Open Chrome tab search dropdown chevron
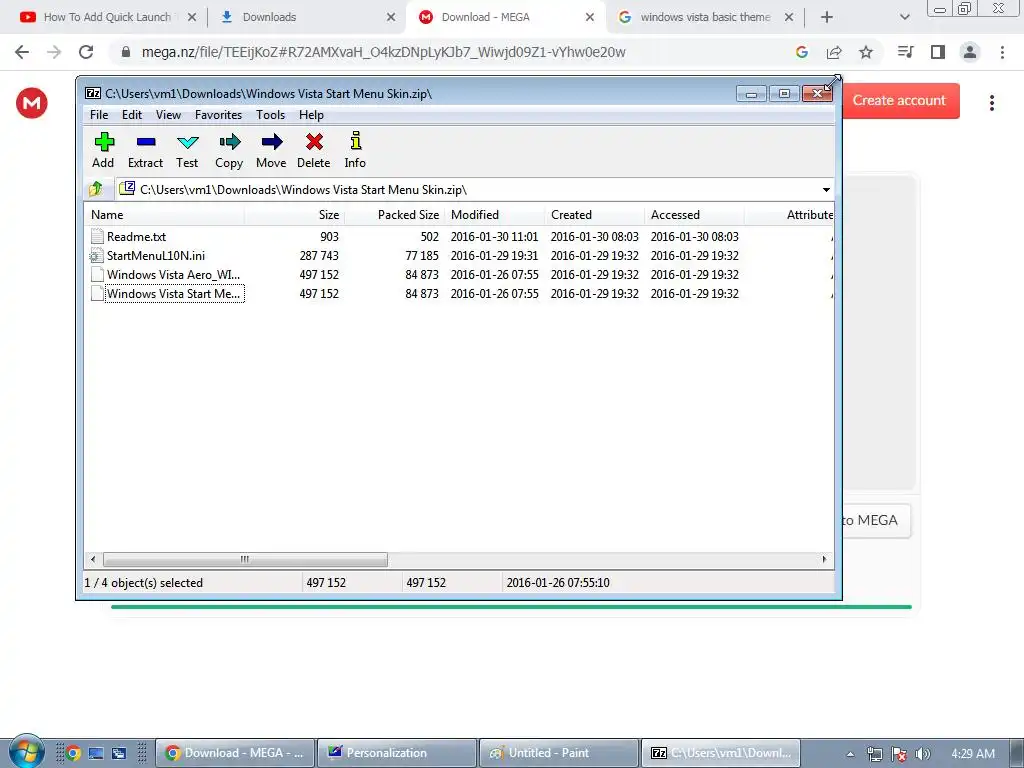Screen dimensions: 1024x768 click(904, 17)
